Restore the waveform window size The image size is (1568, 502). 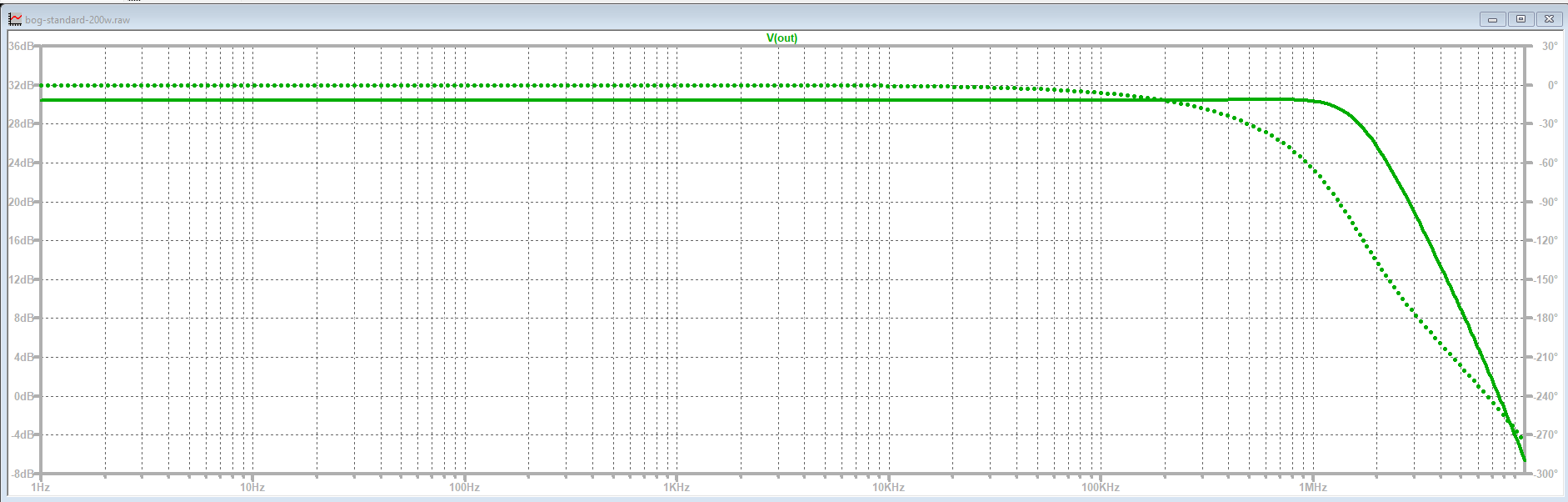1521,19
